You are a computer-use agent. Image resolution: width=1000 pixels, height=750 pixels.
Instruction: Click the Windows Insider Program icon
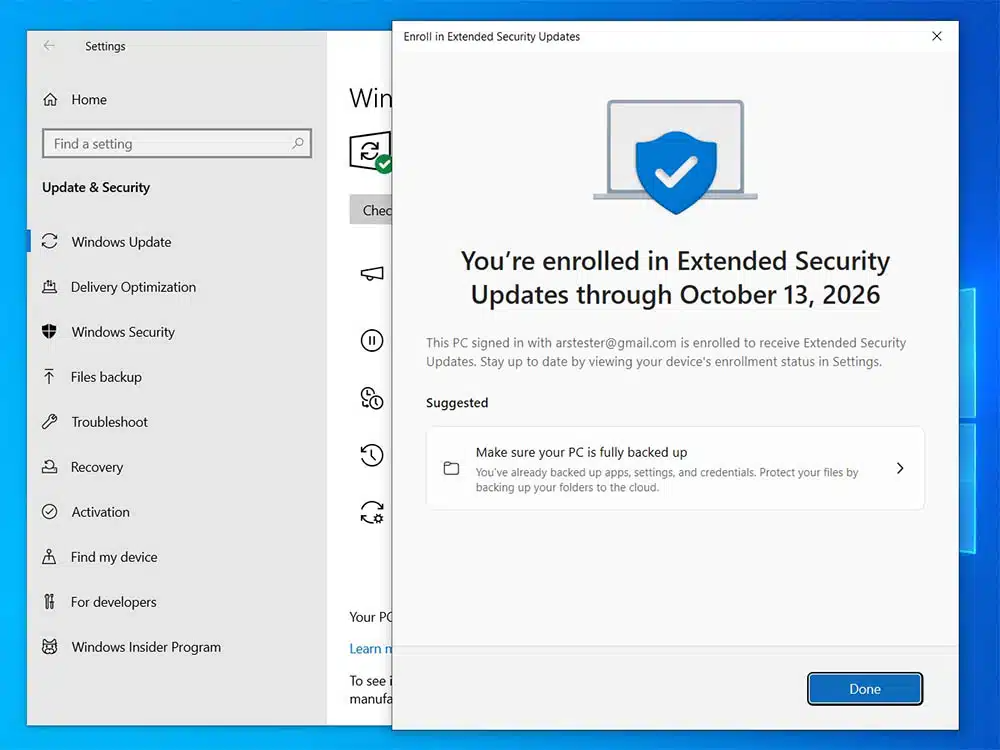tap(50, 647)
